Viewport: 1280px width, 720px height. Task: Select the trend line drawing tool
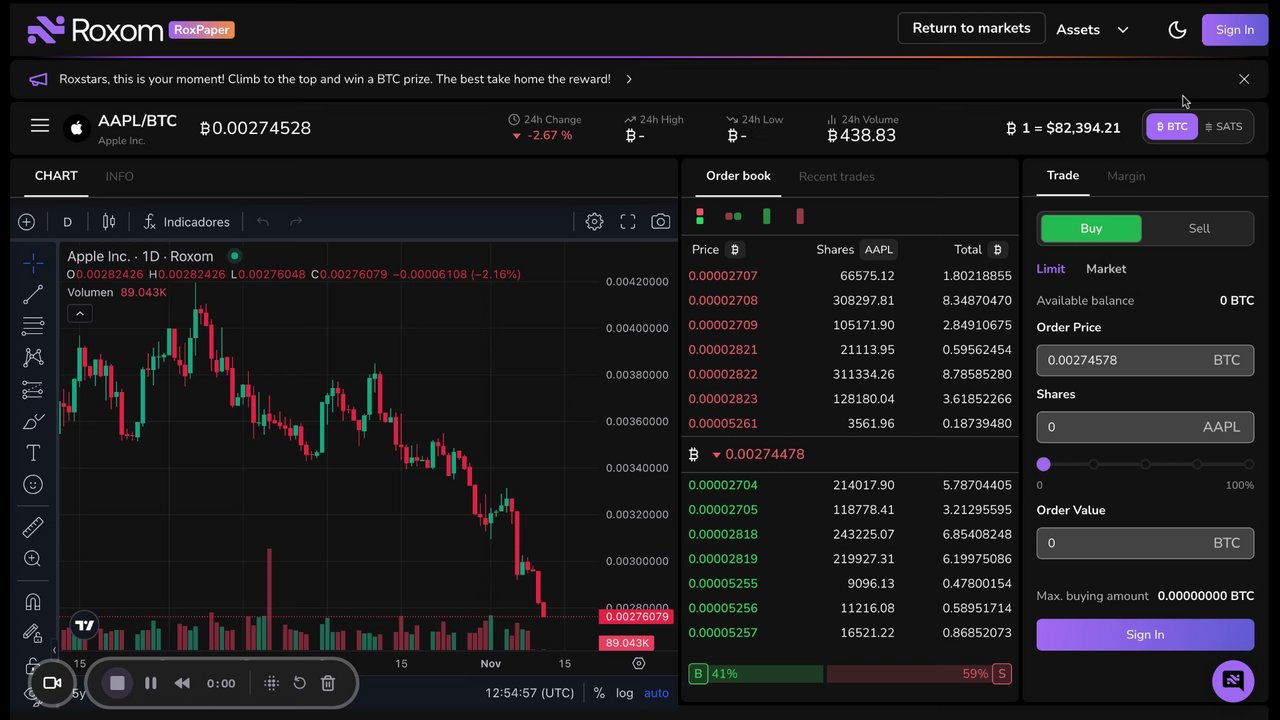(33, 294)
